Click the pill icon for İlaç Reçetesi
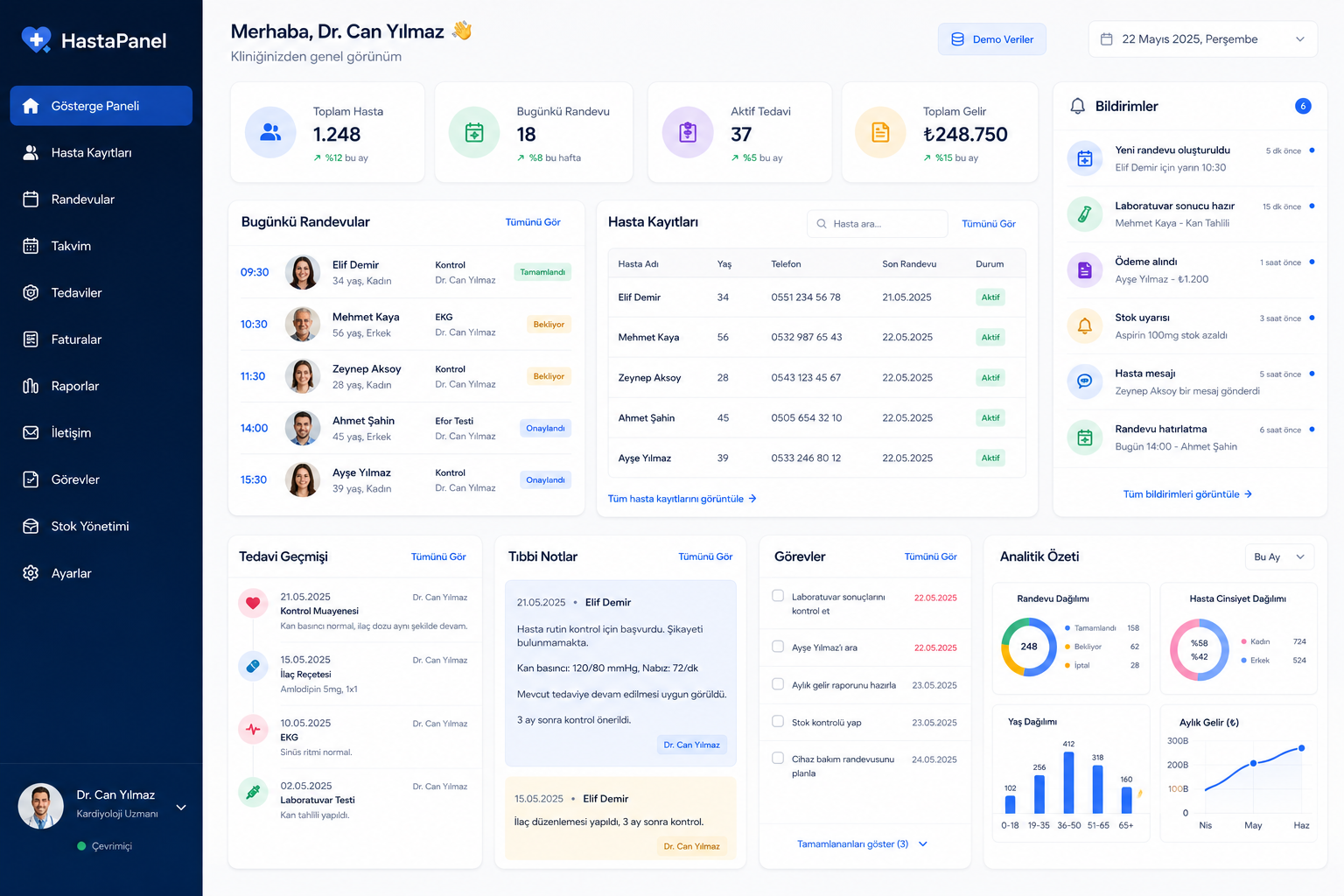This screenshot has height=896, width=1344. coord(253,666)
